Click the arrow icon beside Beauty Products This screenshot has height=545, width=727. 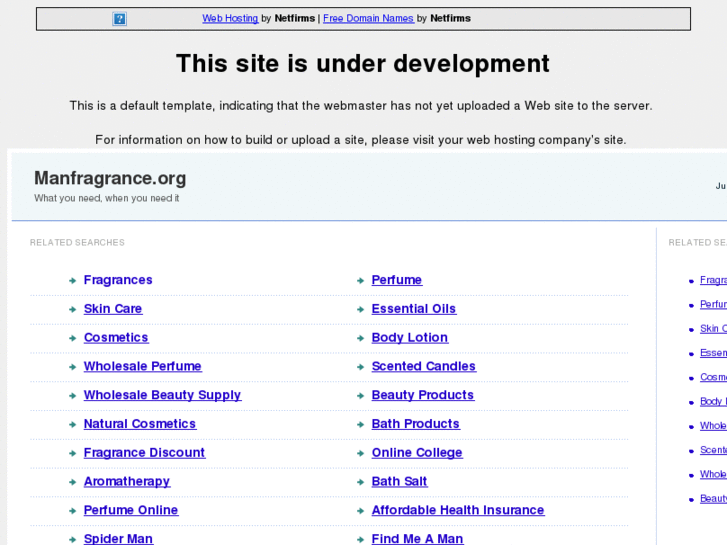coord(360,396)
